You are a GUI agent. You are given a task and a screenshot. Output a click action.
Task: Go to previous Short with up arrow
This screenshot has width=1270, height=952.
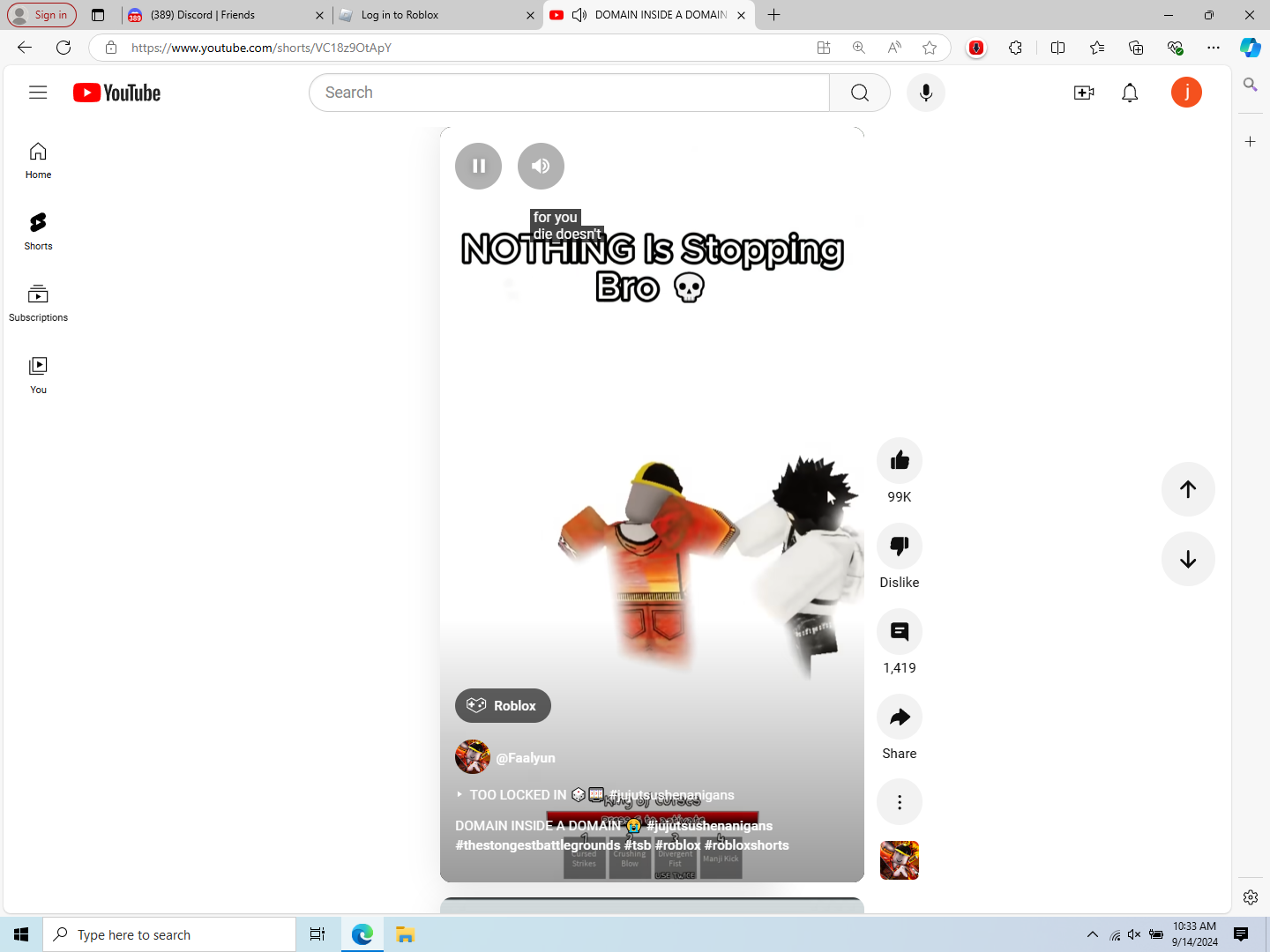coord(1188,489)
